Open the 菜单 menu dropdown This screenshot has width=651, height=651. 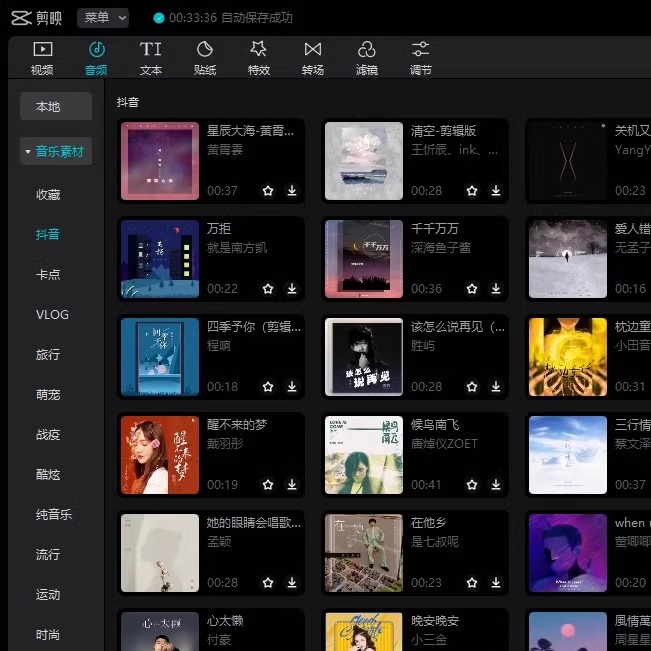click(103, 18)
